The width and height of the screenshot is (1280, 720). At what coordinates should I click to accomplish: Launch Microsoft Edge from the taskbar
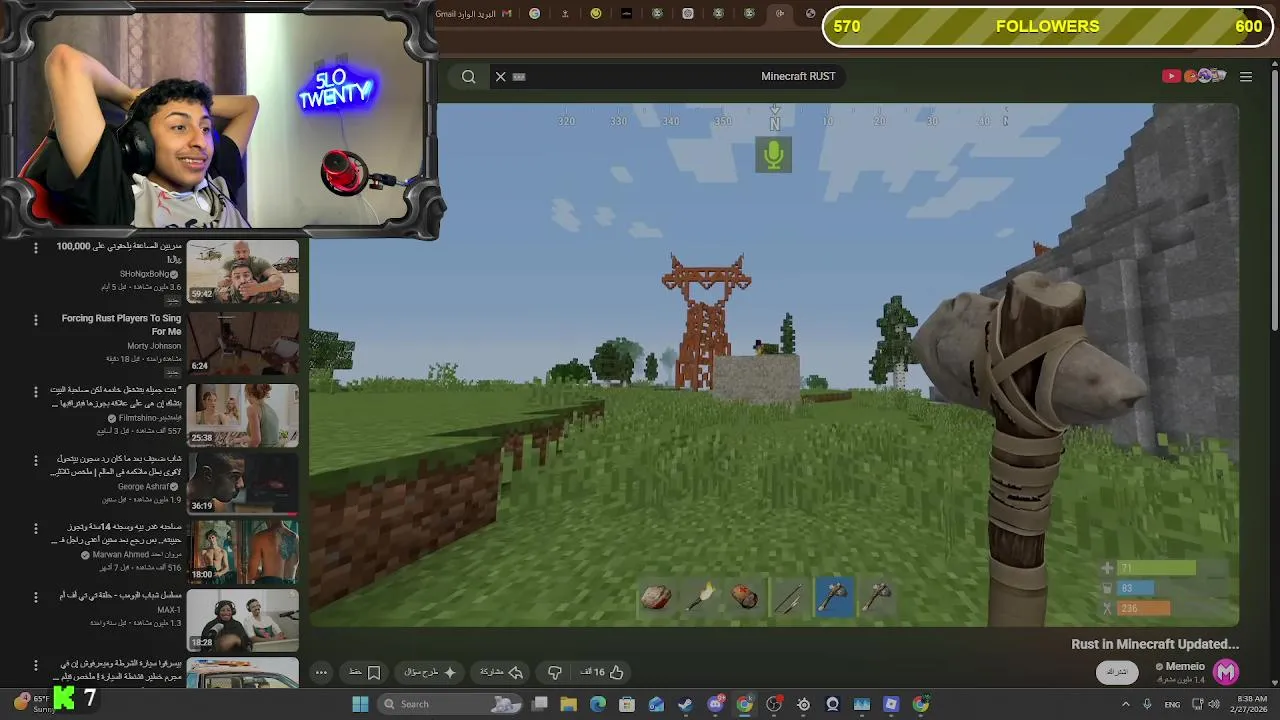pos(598,704)
